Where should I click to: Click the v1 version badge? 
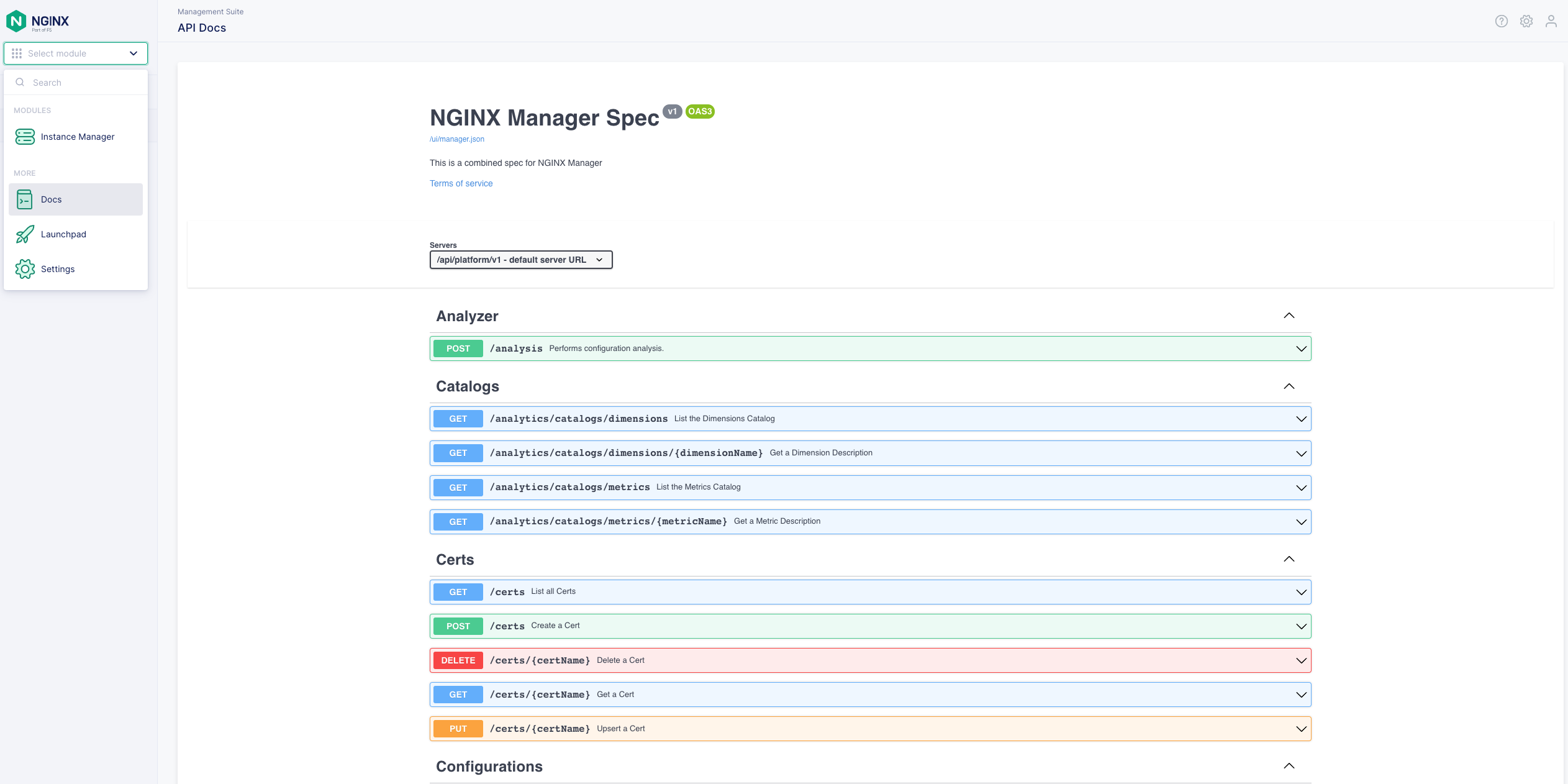673,112
